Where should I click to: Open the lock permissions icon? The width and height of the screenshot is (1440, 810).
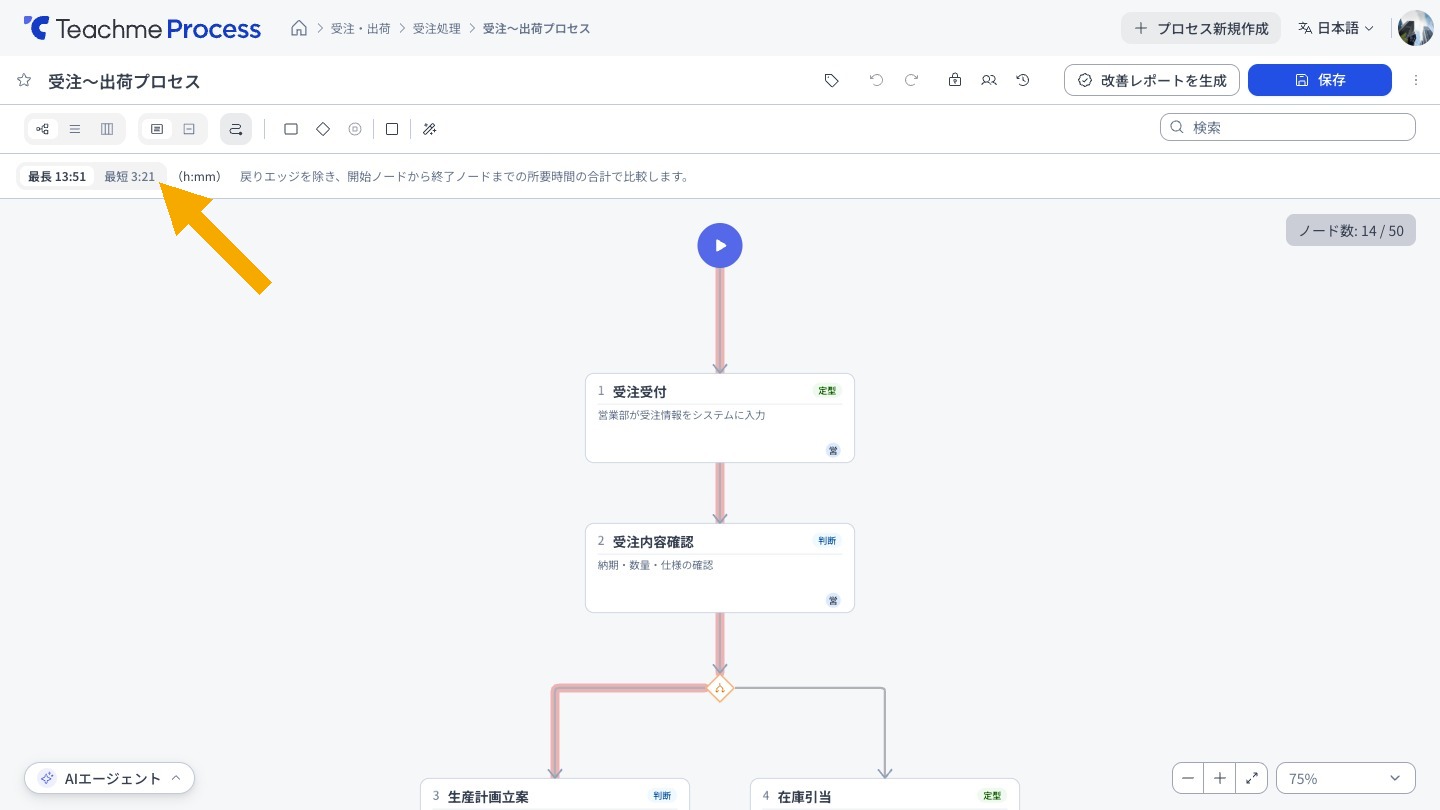coord(955,80)
